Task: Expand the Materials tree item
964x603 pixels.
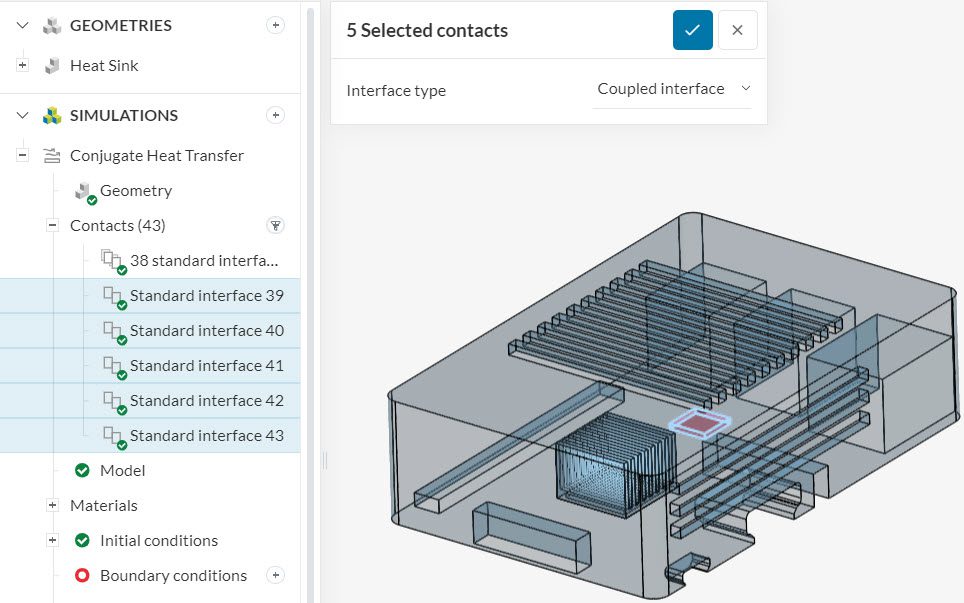Action: [x=50, y=505]
